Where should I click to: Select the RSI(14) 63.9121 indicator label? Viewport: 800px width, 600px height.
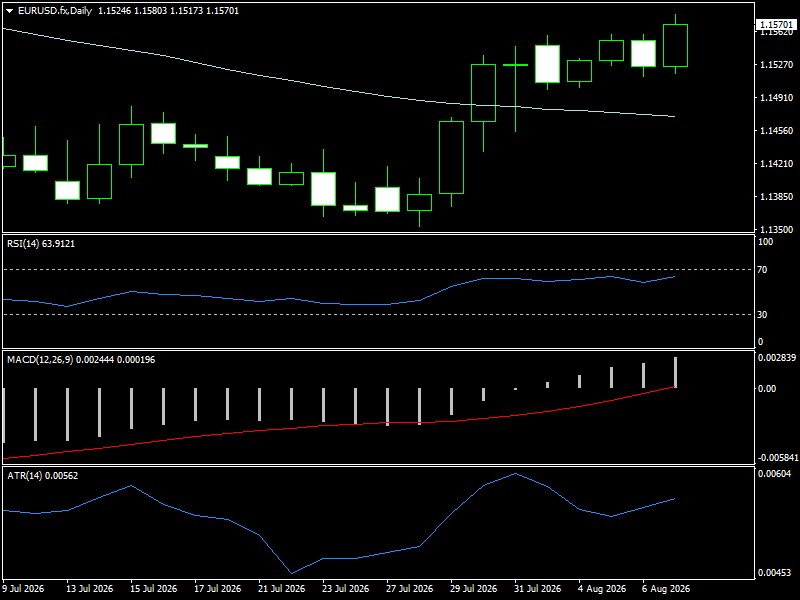pos(41,244)
